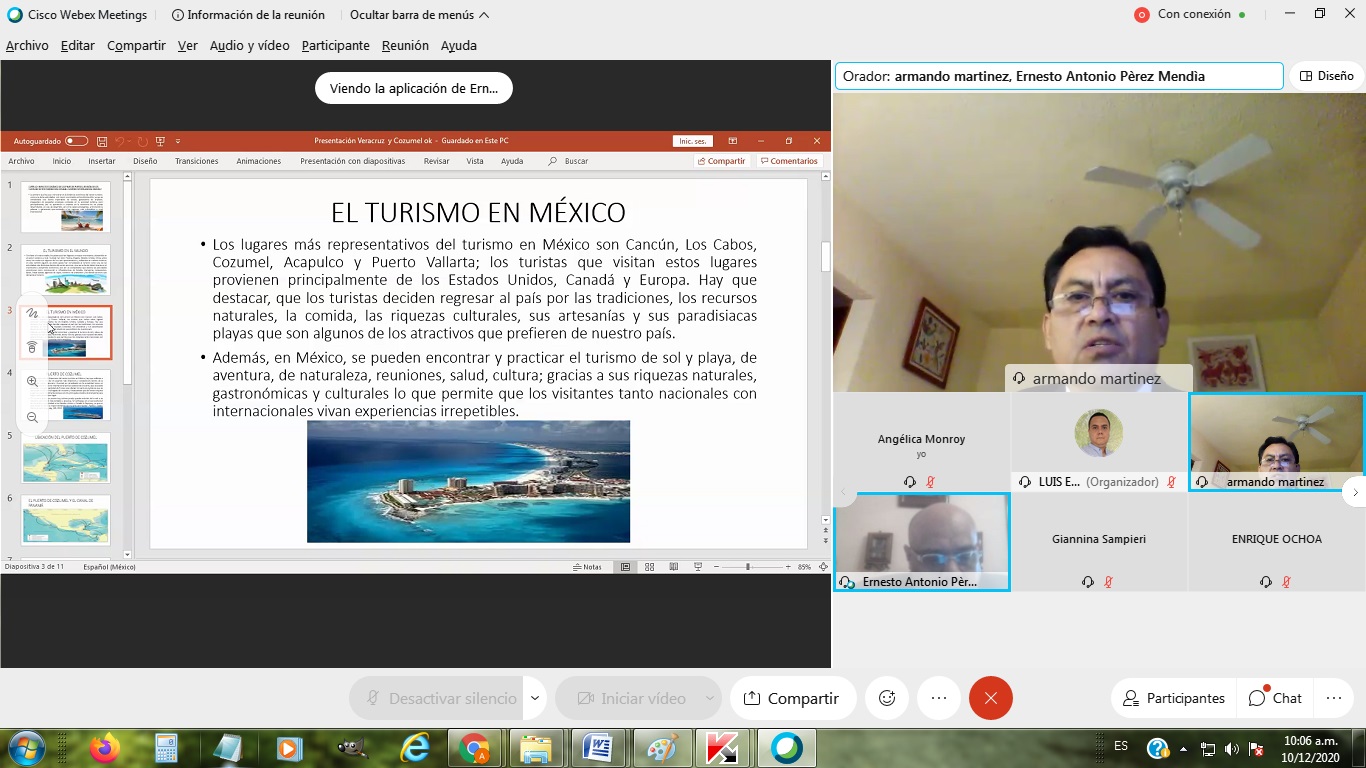
Task: Toggle Giannina Sampieri's muted microphone icon
Action: click(x=1108, y=582)
